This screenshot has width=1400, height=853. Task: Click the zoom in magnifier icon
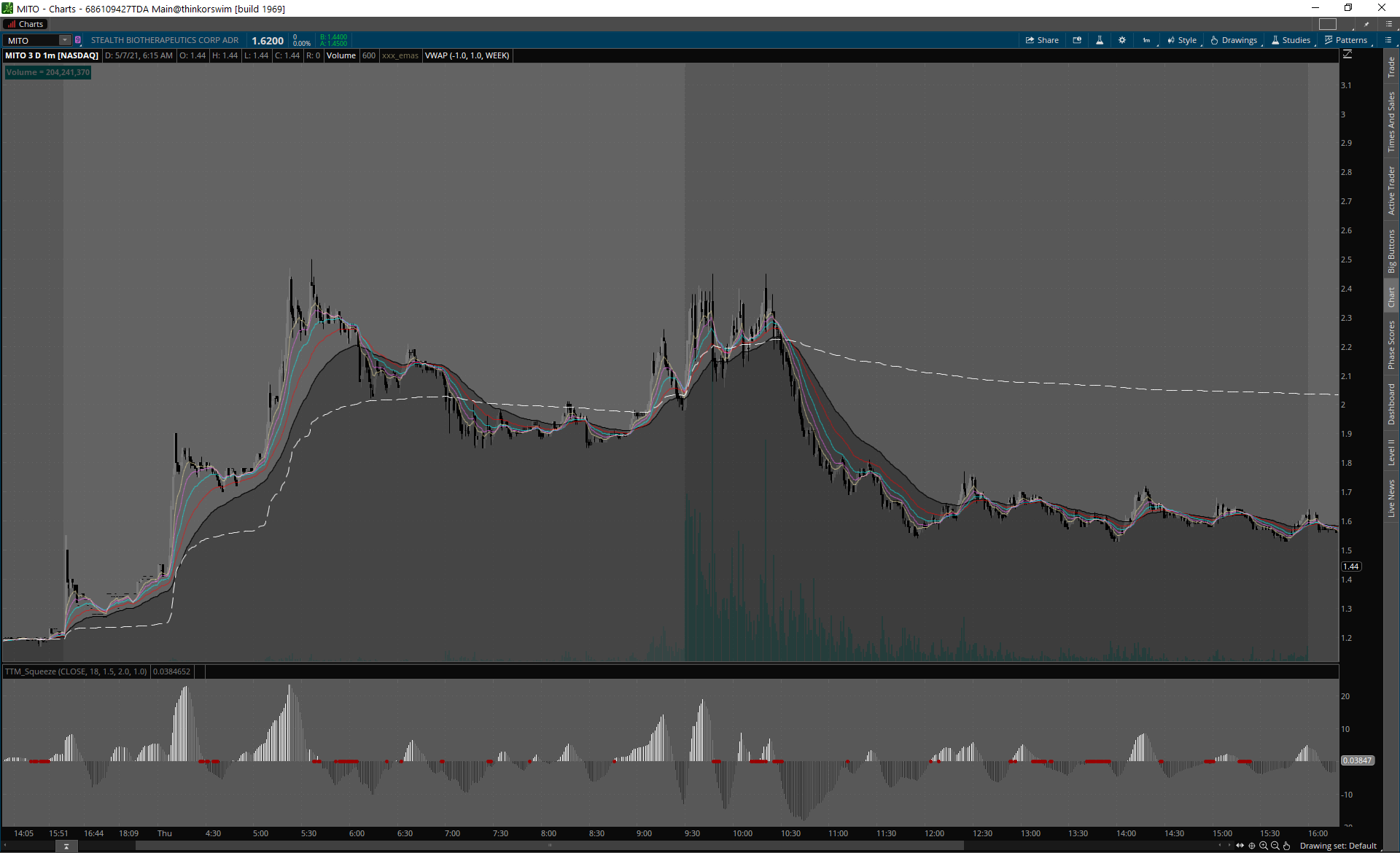tap(1264, 846)
